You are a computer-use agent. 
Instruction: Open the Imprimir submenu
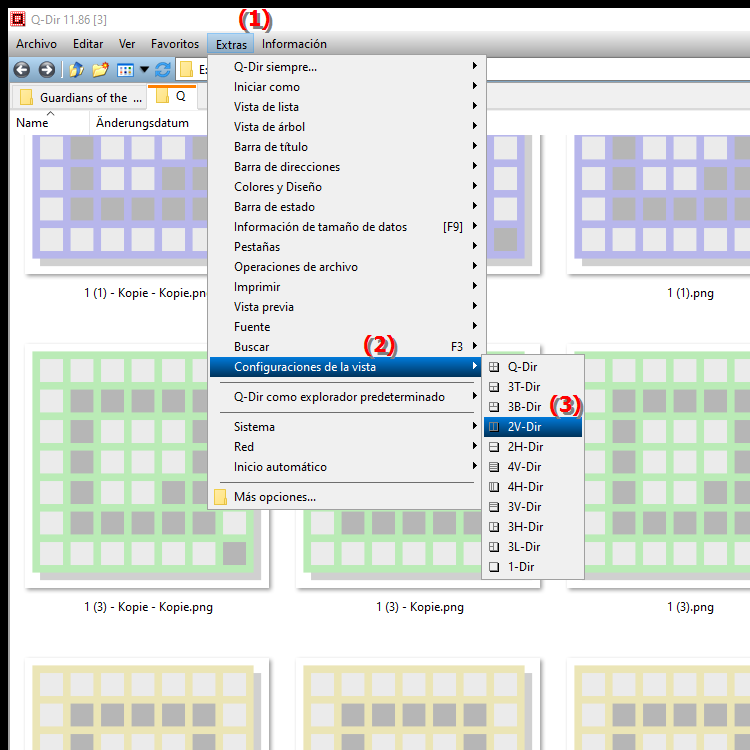pos(345,287)
